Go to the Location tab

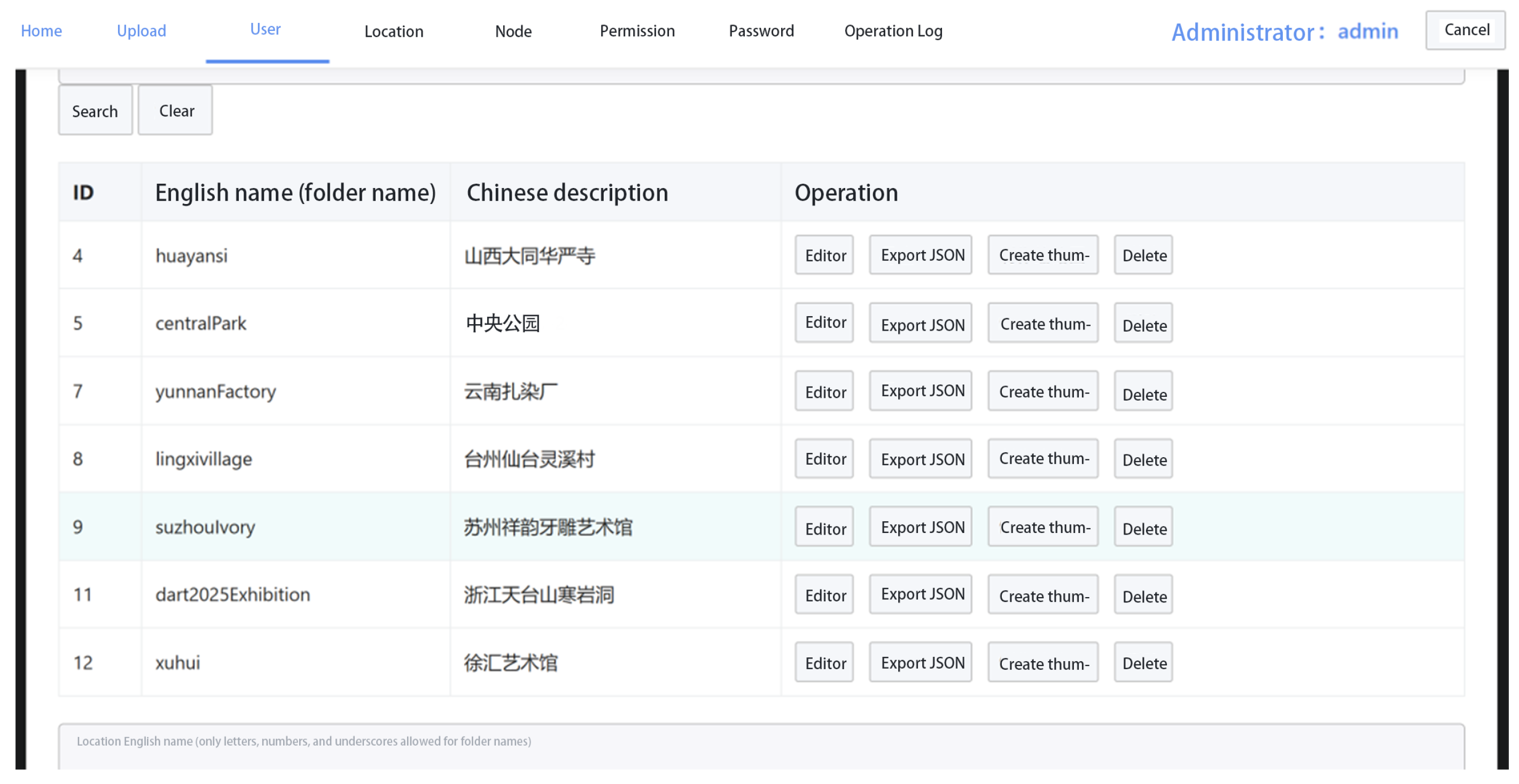tap(394, 31)
